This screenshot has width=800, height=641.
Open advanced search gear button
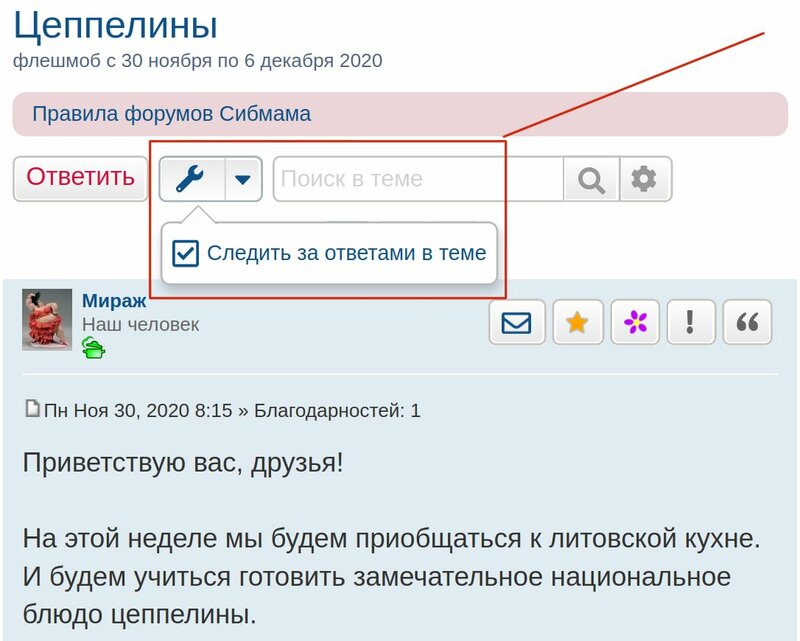(x=645, y=179)
